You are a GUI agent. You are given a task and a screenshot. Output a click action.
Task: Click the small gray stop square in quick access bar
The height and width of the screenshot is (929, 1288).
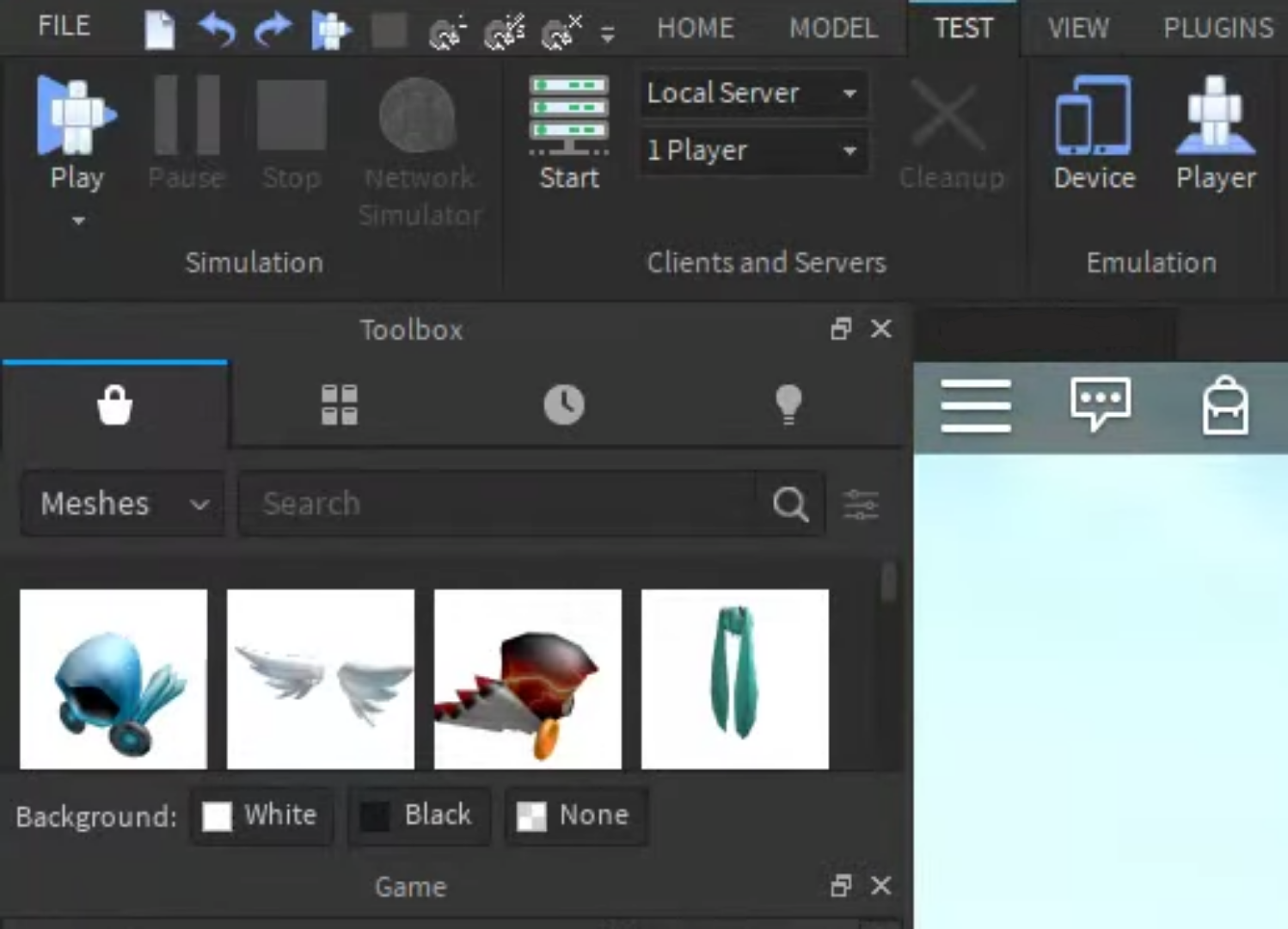tap(389, 30)
